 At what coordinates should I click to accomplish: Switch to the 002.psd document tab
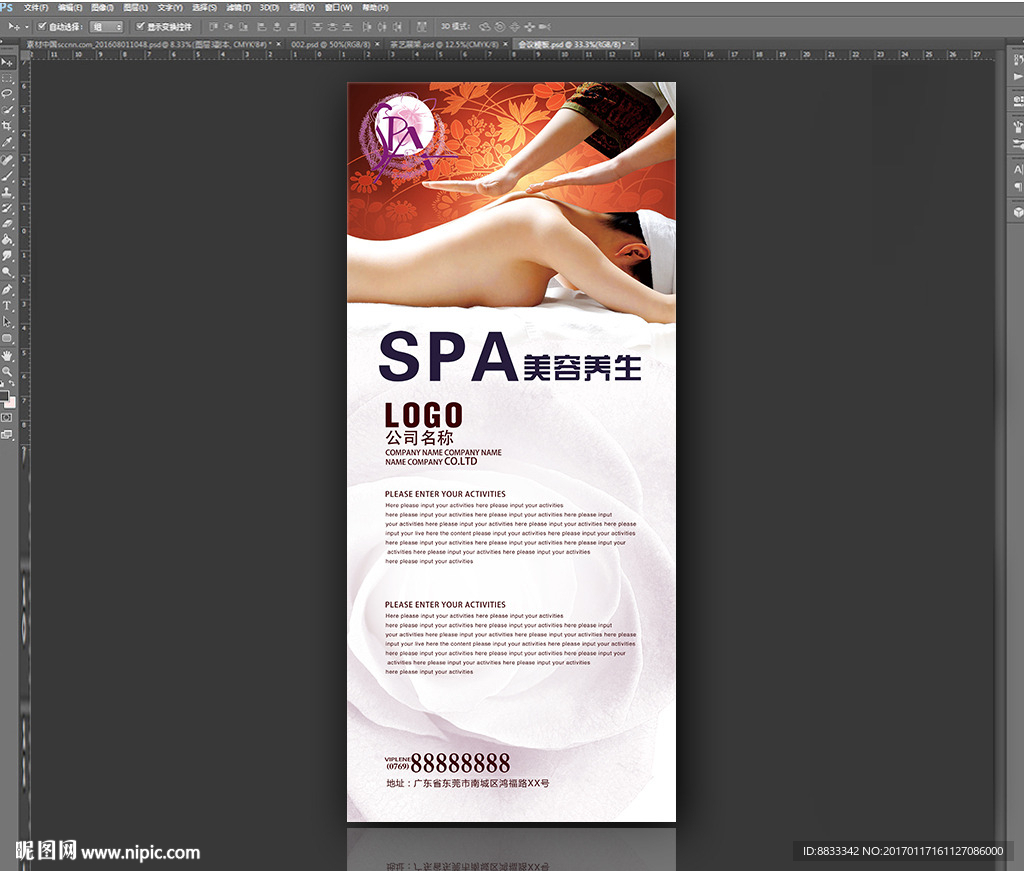coord(330,44)
